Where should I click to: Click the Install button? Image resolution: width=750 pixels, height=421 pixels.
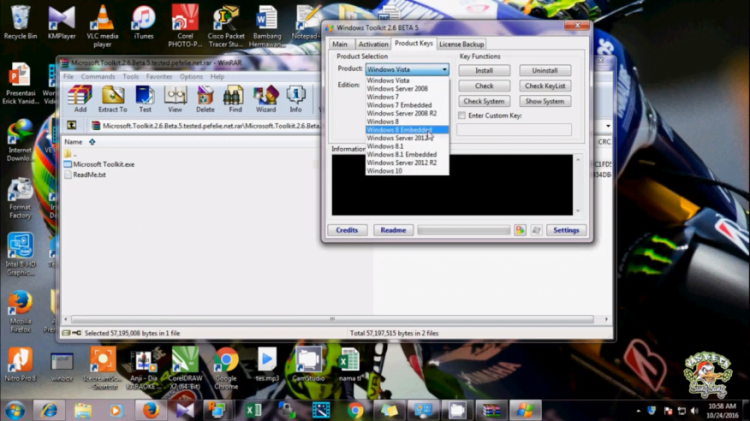[x=484, y=70]
